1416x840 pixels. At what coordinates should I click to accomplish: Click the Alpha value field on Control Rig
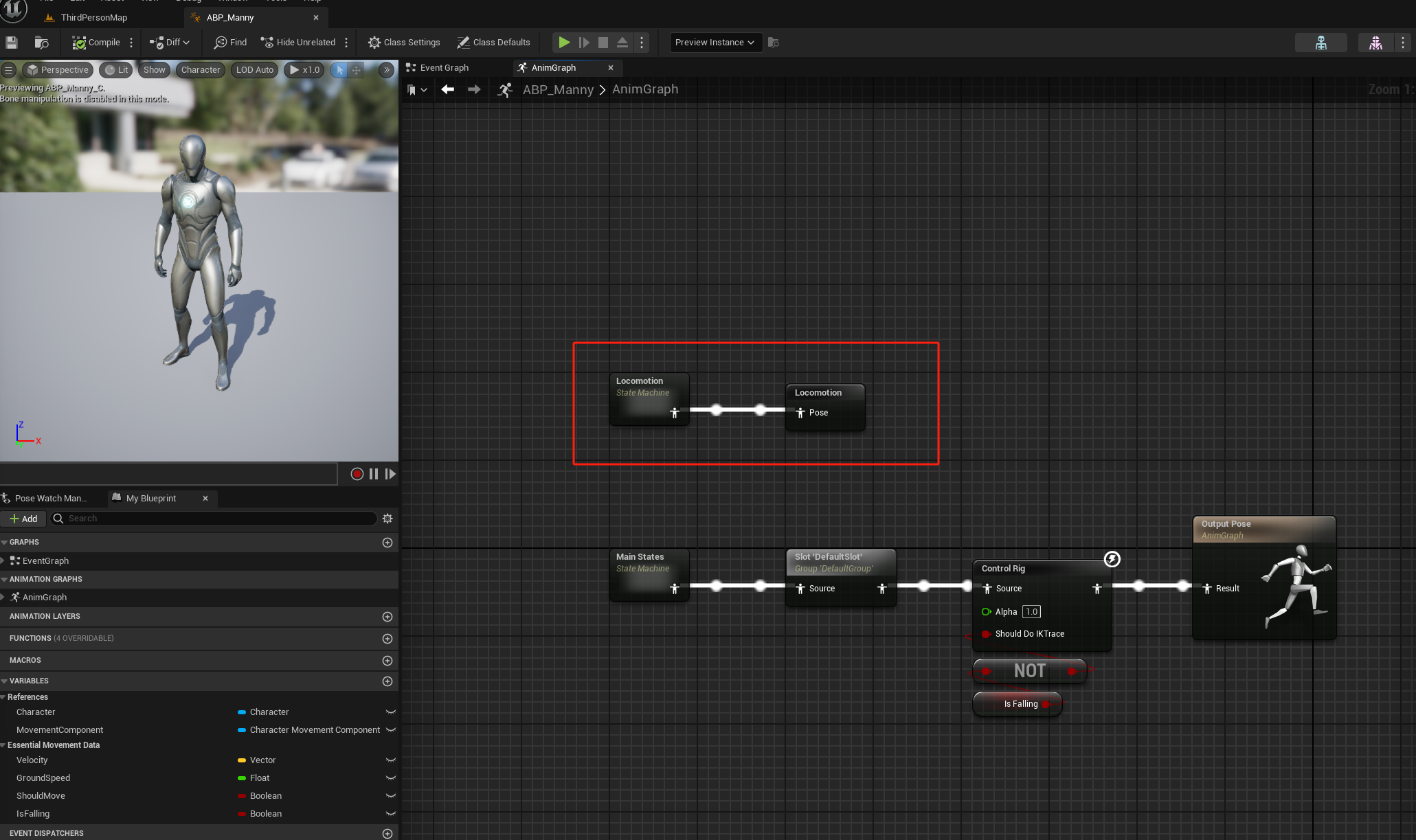coord(1031,612)
